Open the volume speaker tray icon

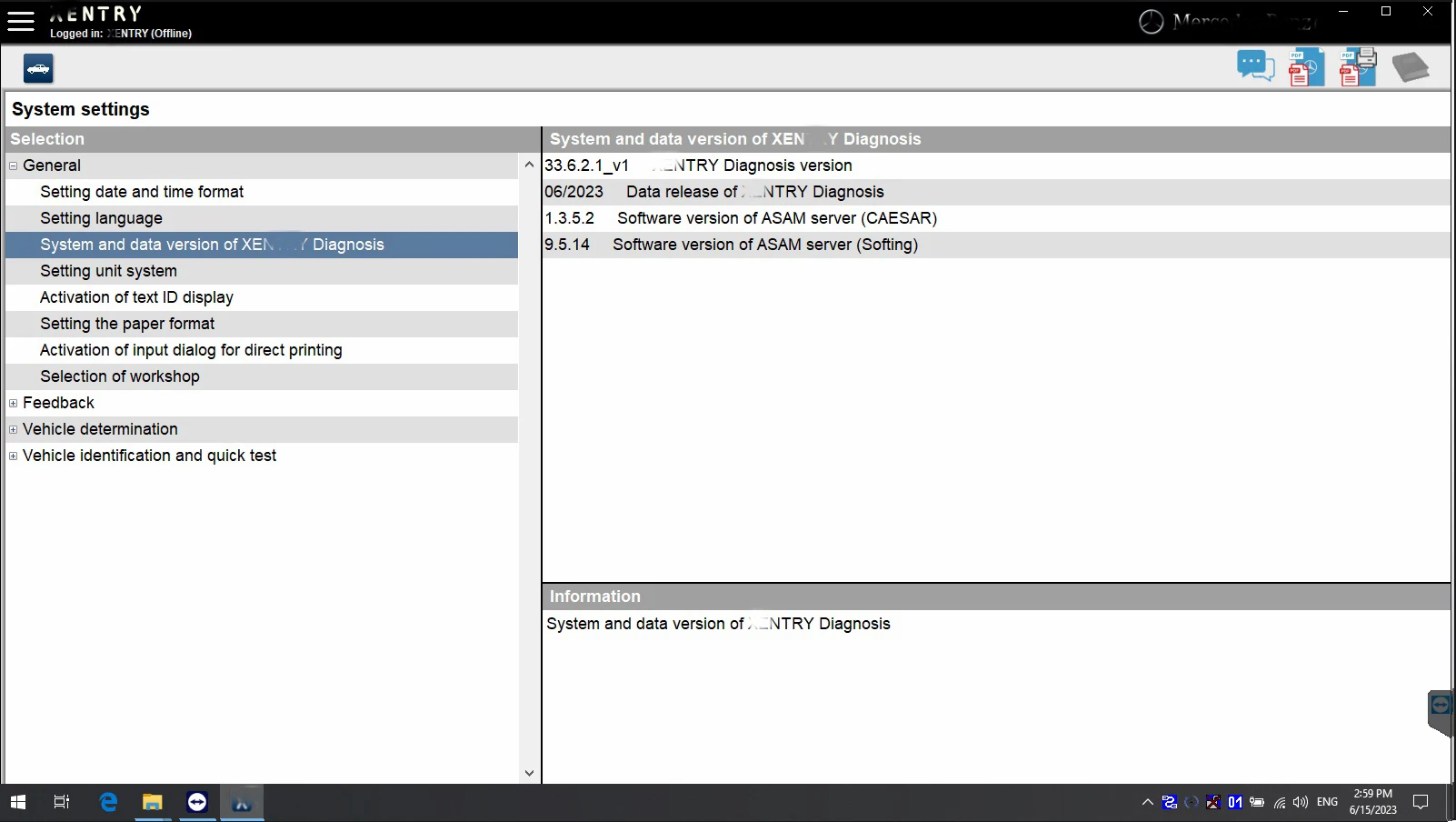[x=1301, y=802]
